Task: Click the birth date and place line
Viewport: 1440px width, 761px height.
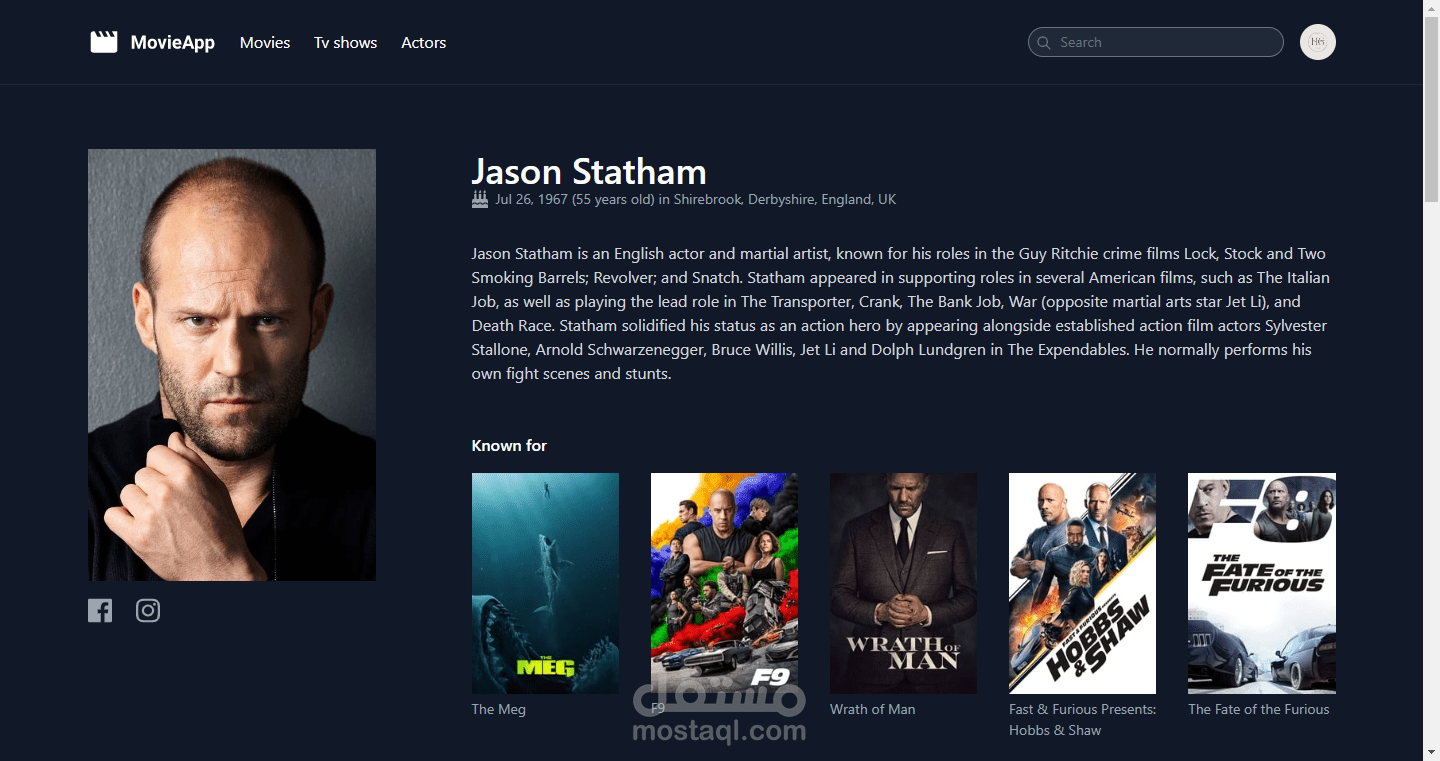Action: (x=695, y=199)
